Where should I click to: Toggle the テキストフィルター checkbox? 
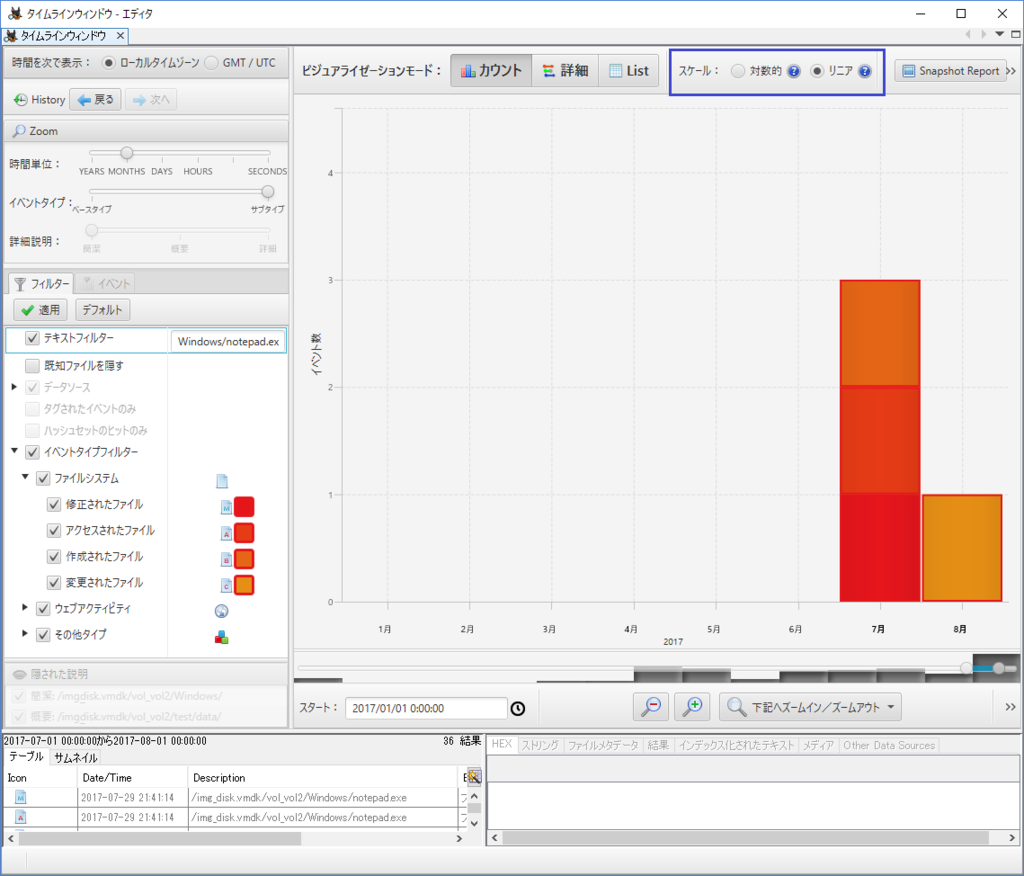(x=32, y=338)
